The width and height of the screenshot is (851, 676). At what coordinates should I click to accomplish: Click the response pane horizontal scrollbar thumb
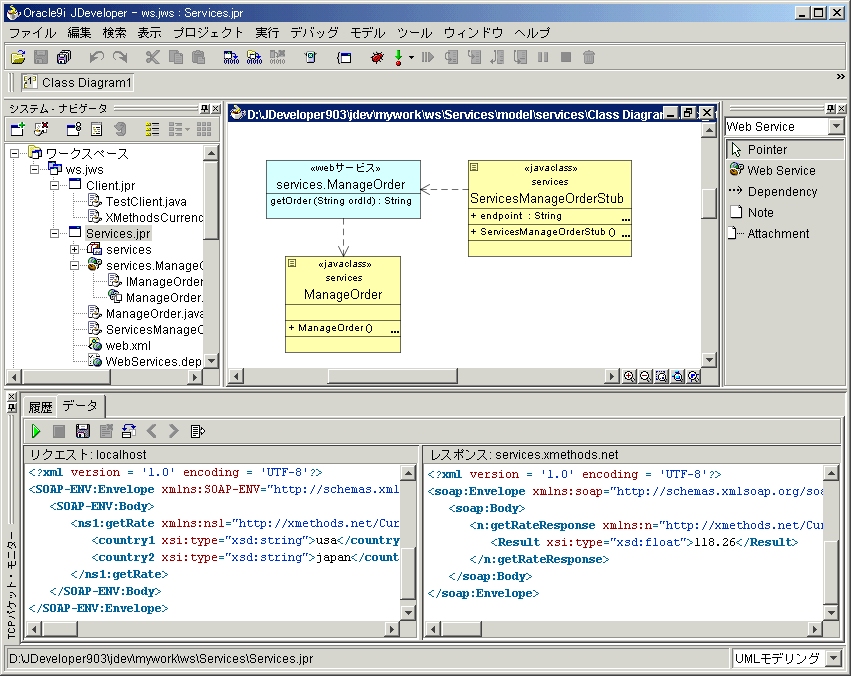tap(461, 629)
